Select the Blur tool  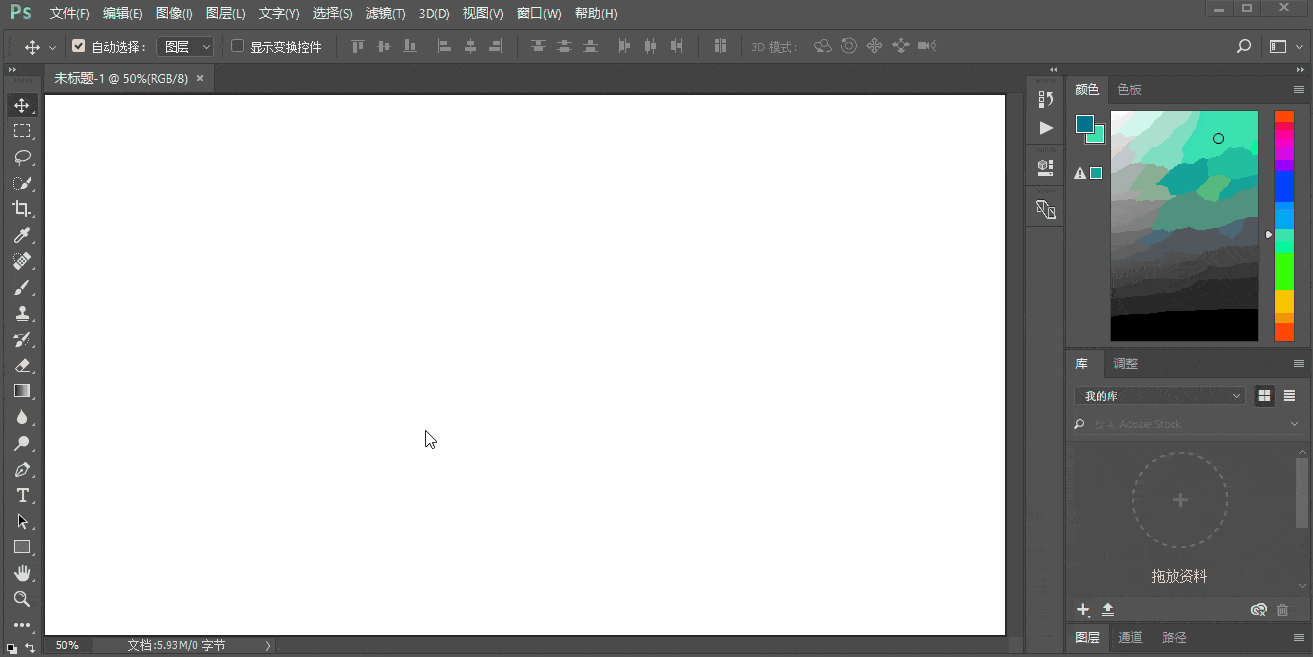(22, 417)
